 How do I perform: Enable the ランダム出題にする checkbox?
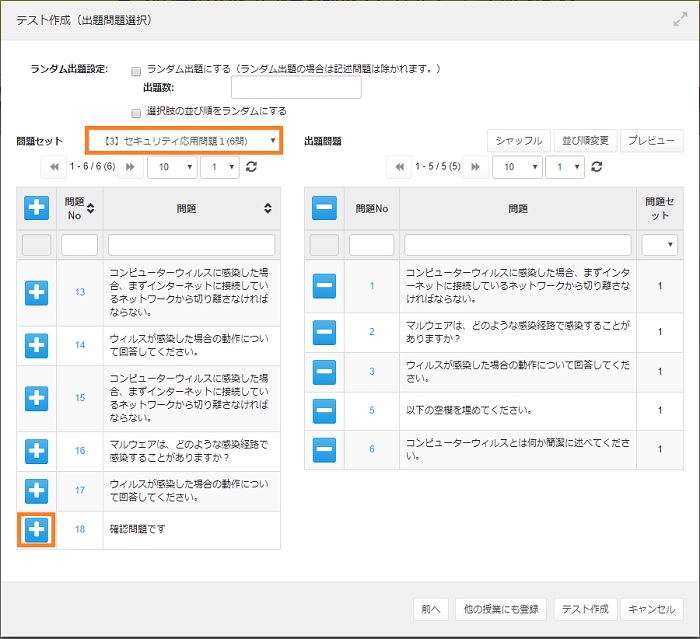pyautogui.click(x=136, y=70)
